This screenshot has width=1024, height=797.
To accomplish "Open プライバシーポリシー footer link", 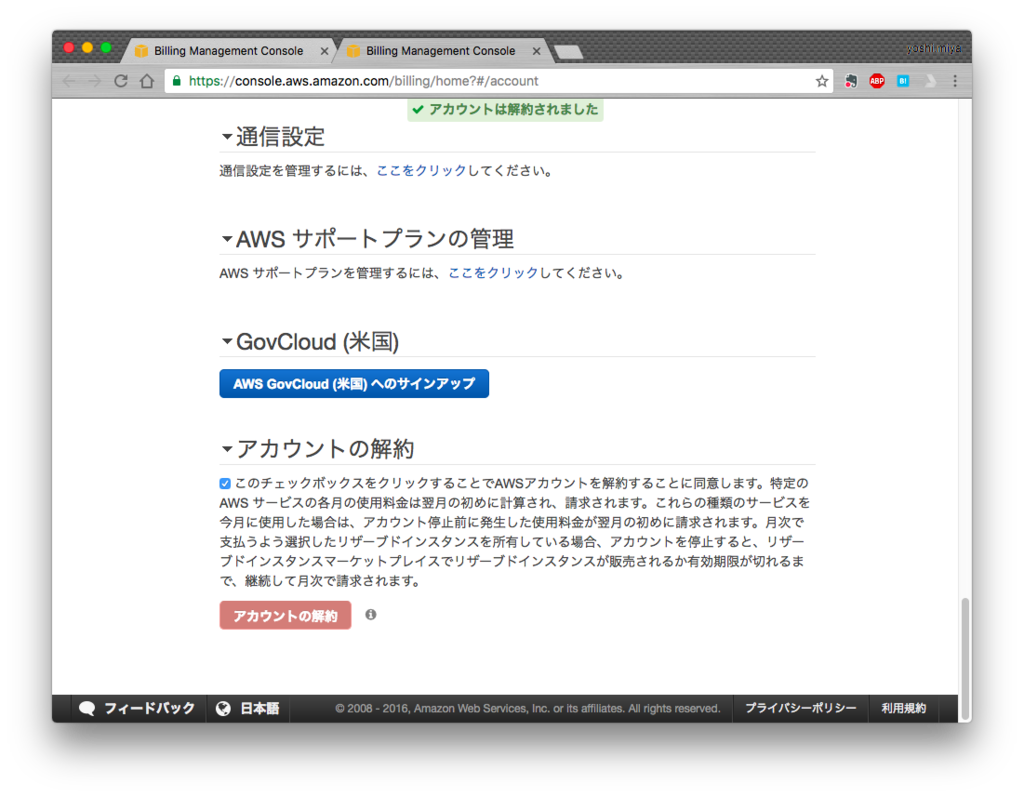I will click(x=801, y=708).
